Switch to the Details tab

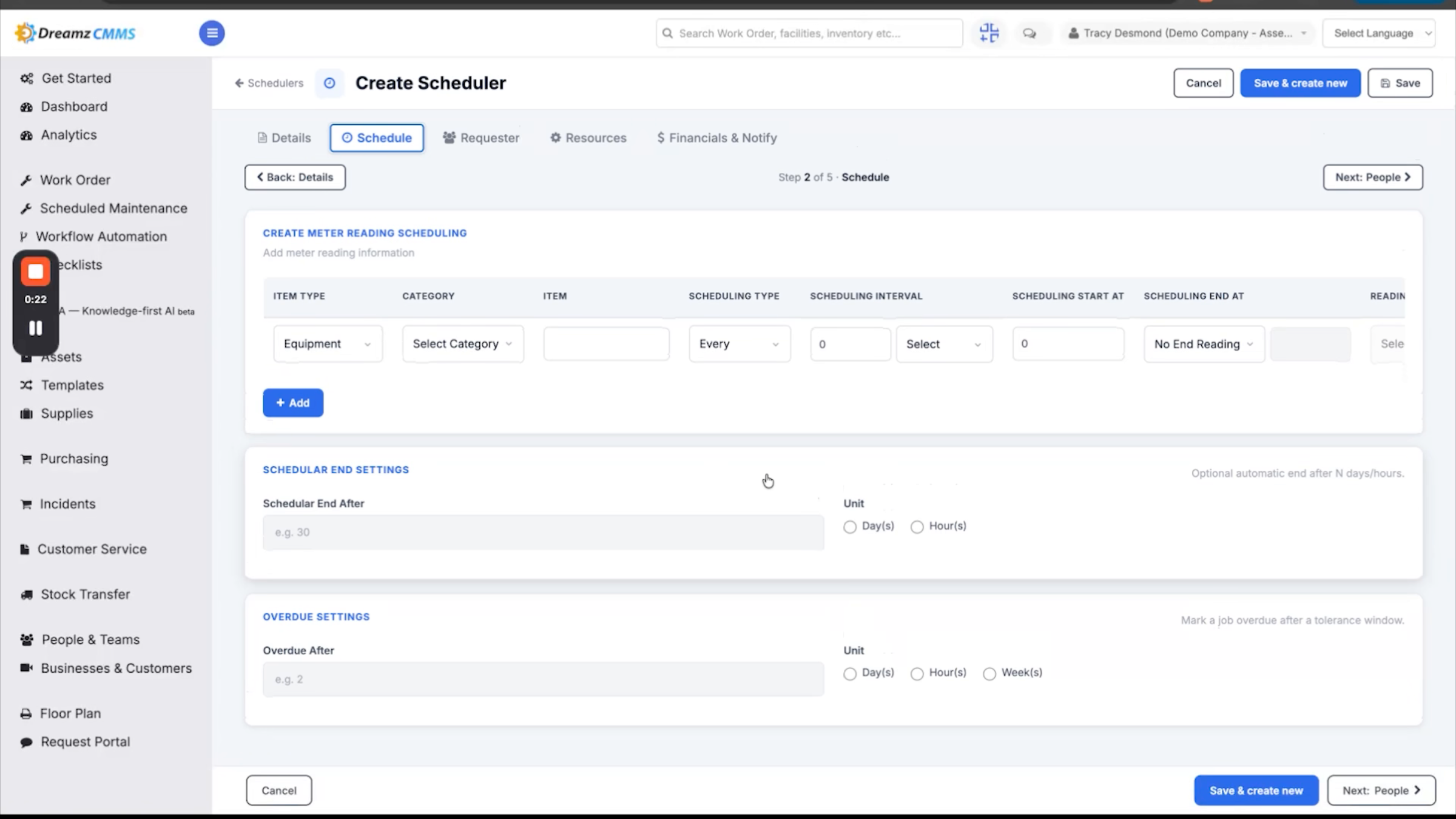tap(285, 138)
